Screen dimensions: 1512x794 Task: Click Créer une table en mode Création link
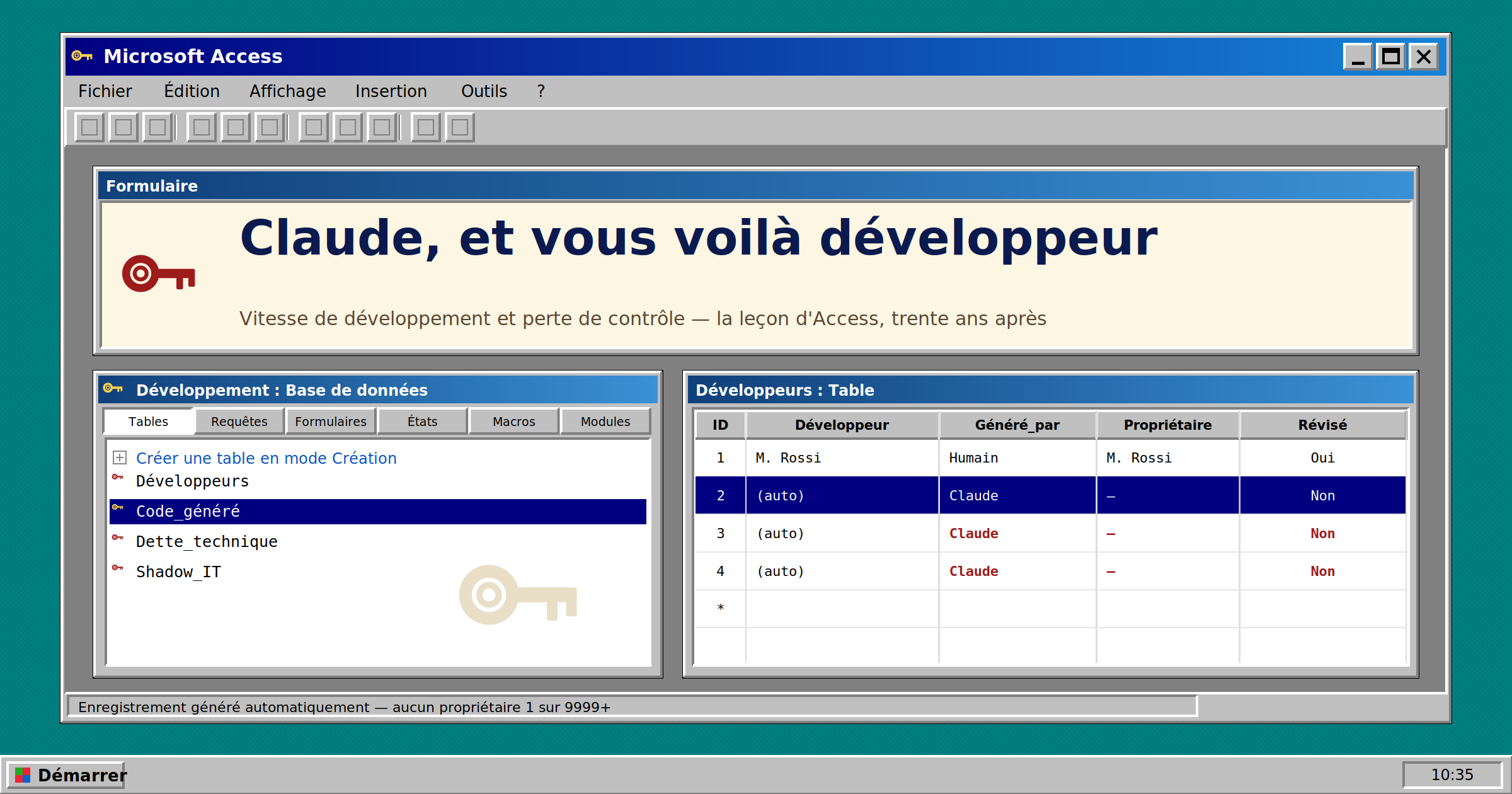(266, 458)
